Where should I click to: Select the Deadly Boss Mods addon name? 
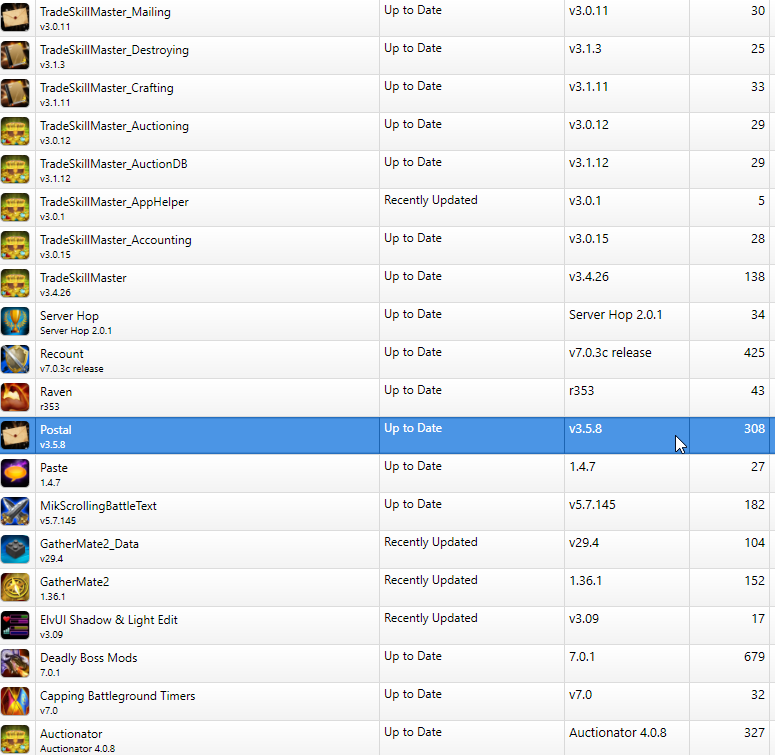88,658
